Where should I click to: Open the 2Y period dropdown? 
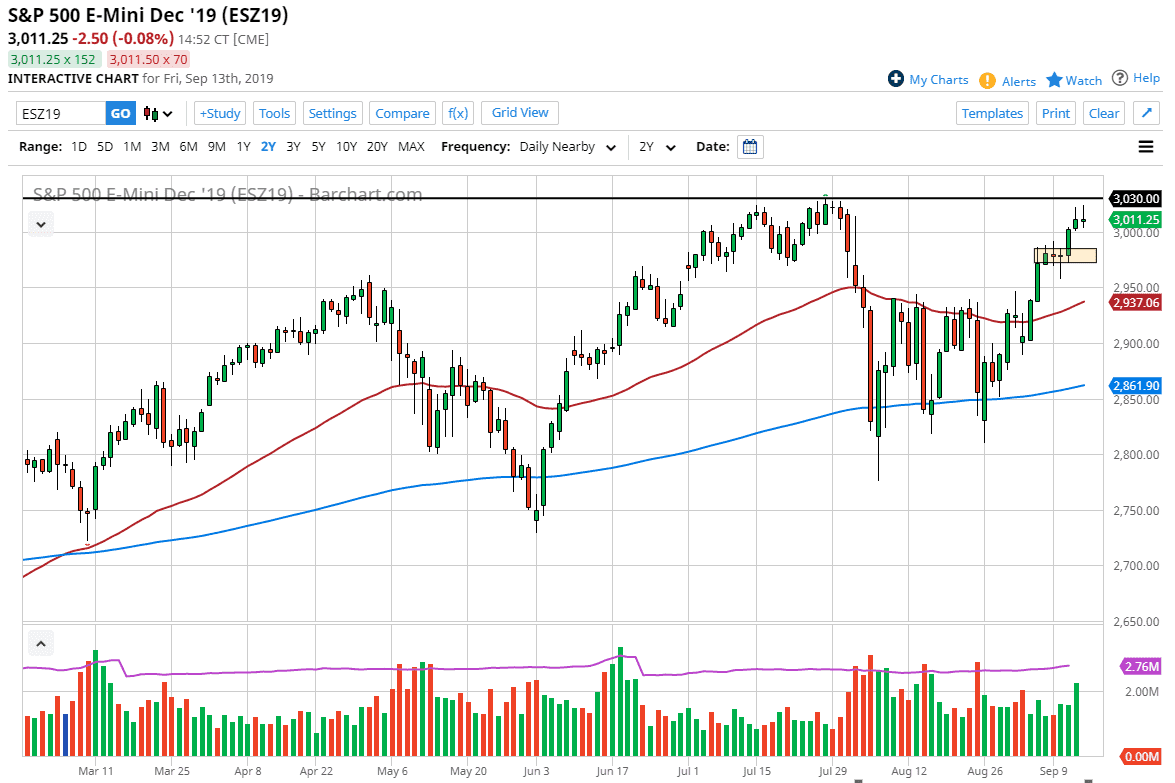point(658,147)
